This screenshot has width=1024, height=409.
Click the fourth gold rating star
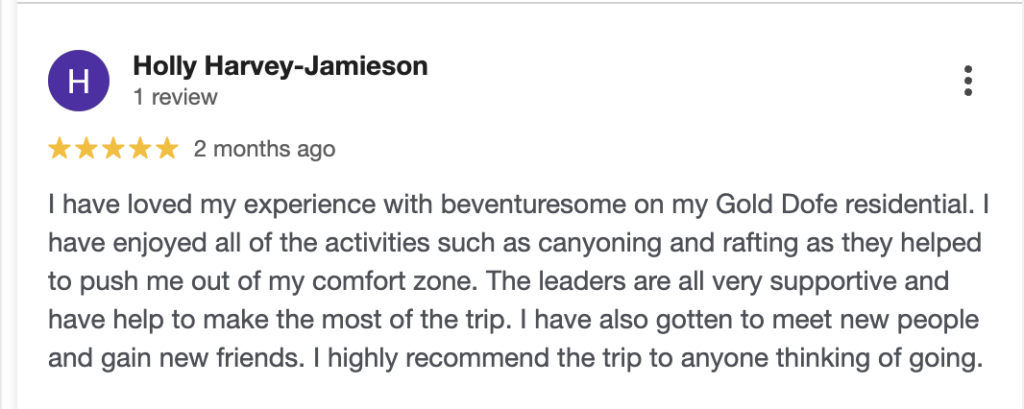[139, 149]
